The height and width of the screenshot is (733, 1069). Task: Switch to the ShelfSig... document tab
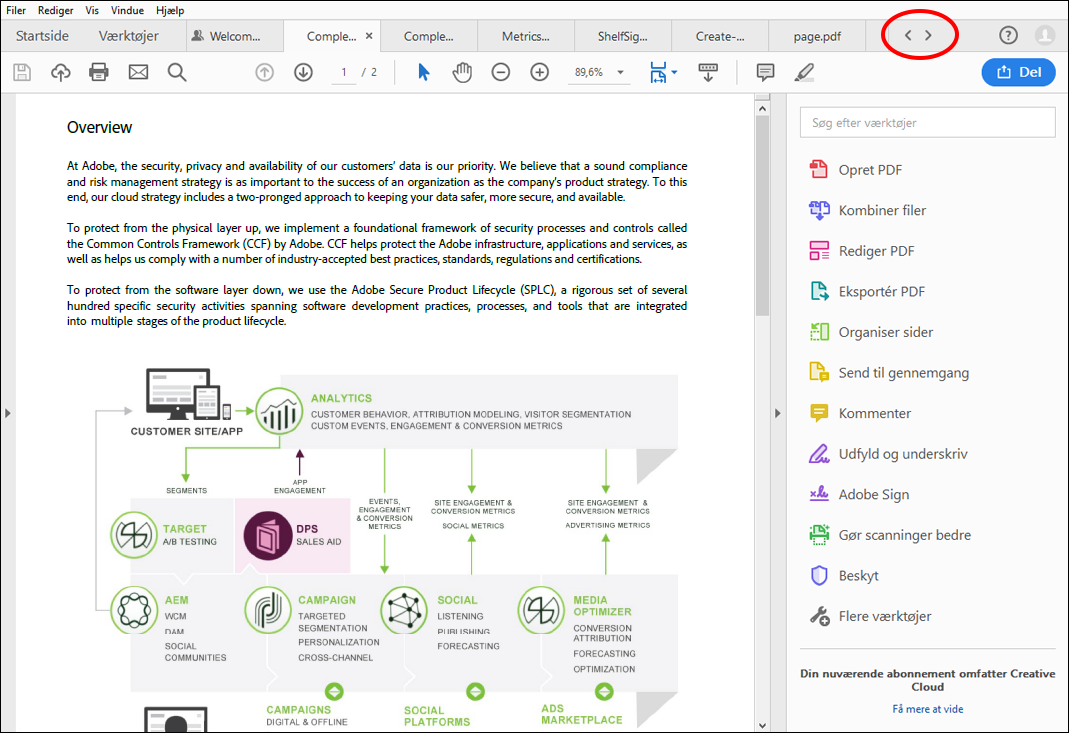point(622,36)
